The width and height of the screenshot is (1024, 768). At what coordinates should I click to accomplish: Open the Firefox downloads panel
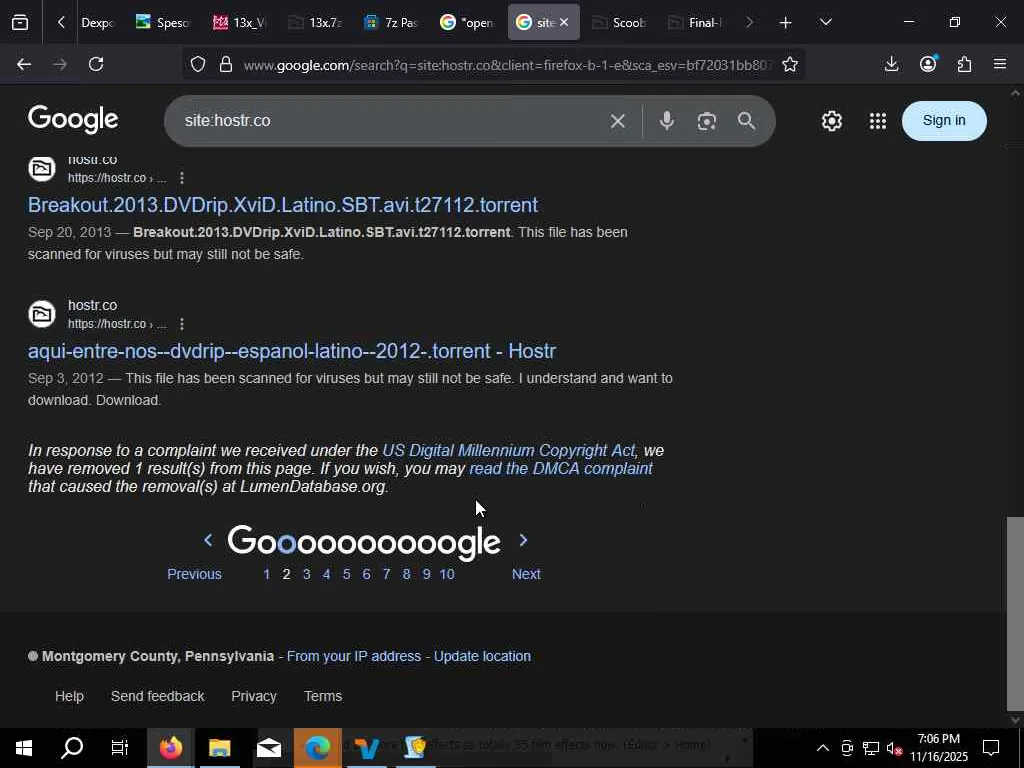tap(891, 64)
